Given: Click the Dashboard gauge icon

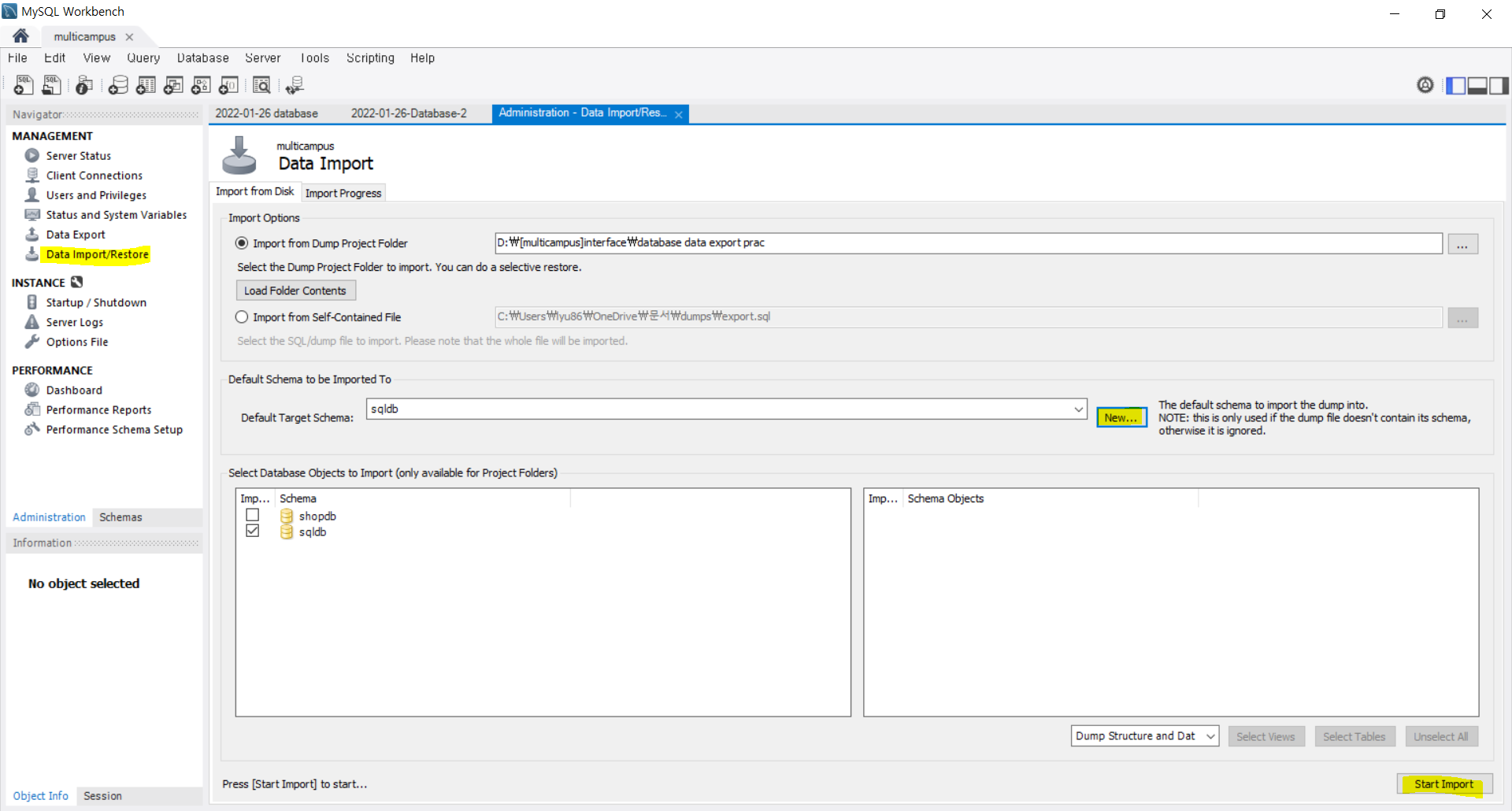Looking at the screenshot, I should coord(32,389).
